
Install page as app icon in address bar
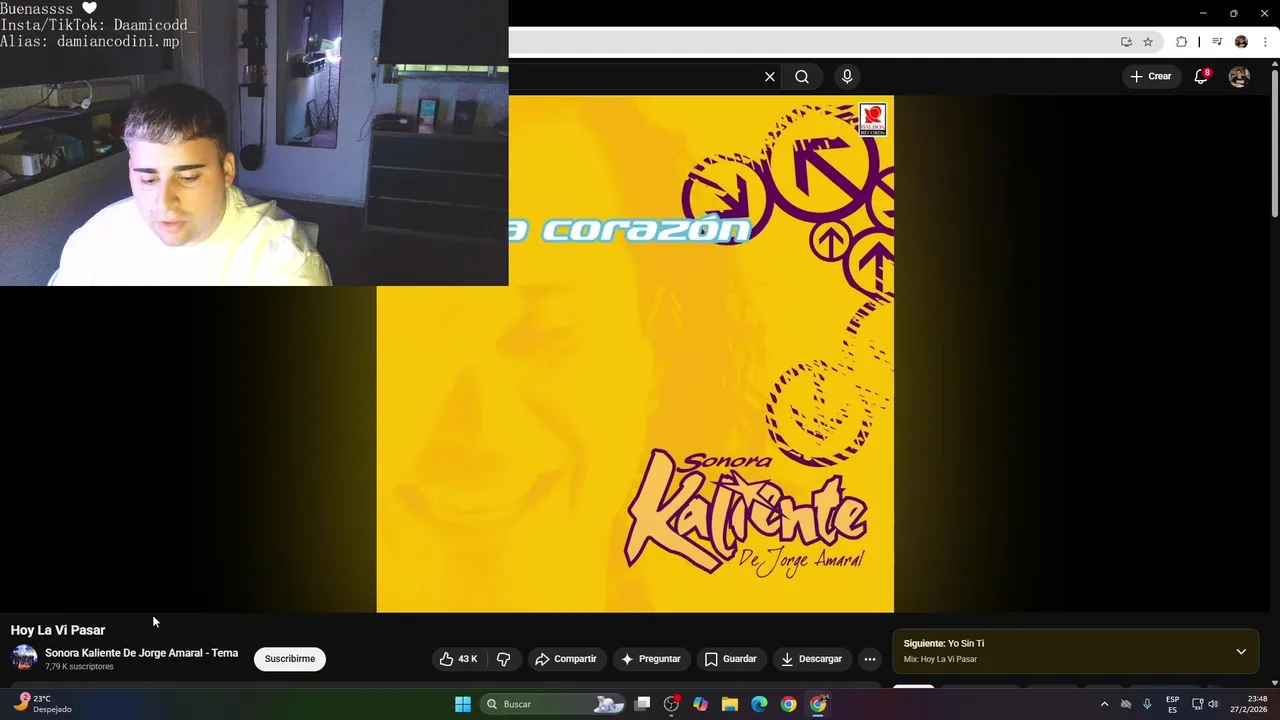tap(1126, 42)
